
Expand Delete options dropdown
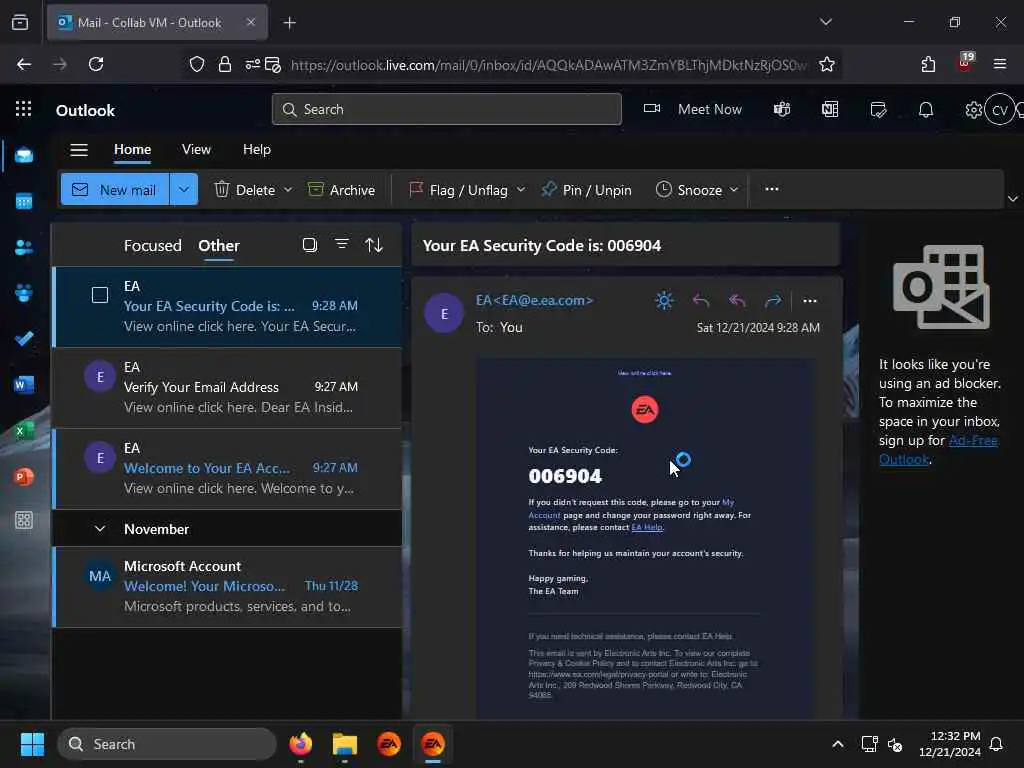(288, 190)
